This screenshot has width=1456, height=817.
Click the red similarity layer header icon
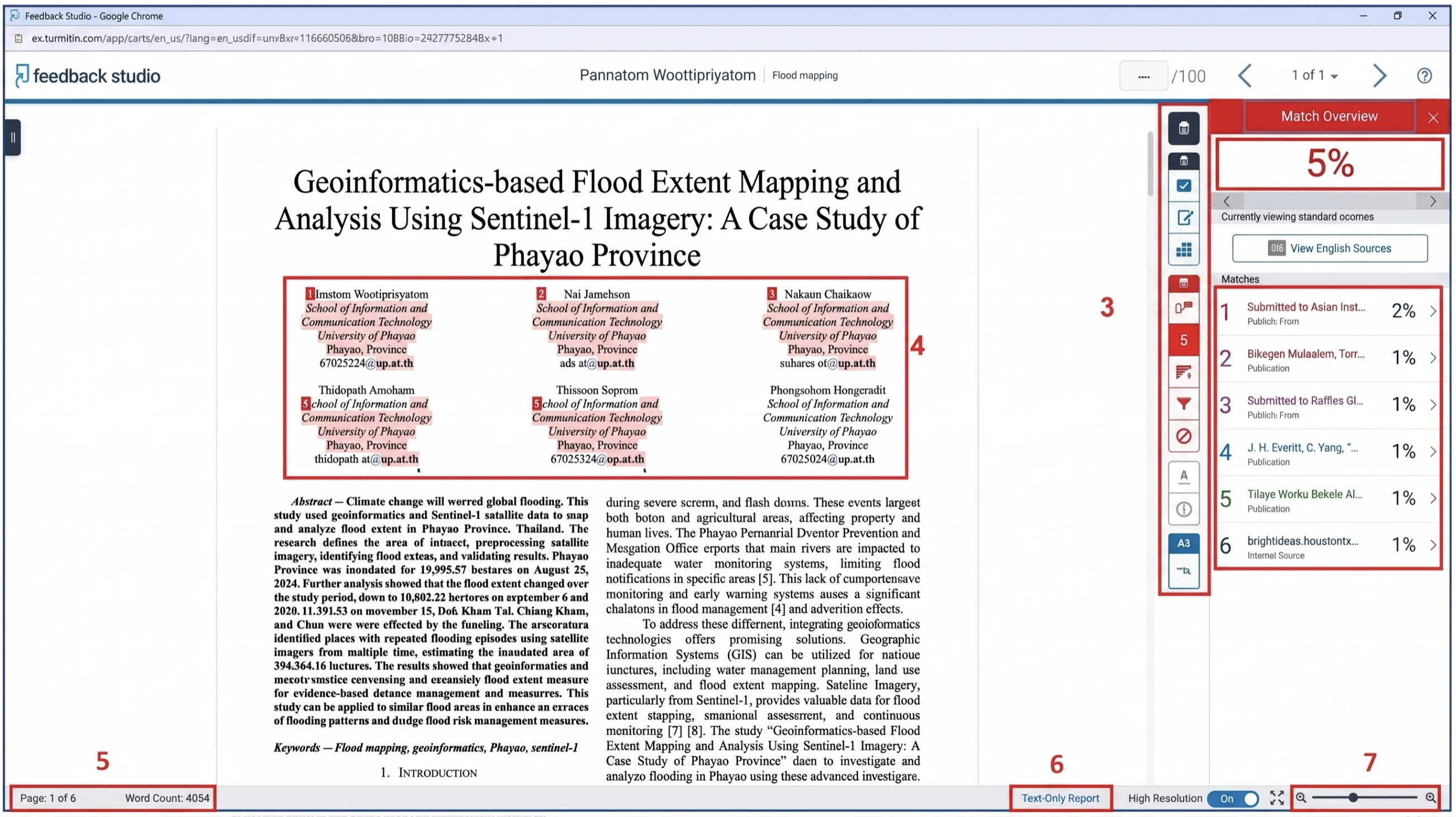pos(1183,283)
